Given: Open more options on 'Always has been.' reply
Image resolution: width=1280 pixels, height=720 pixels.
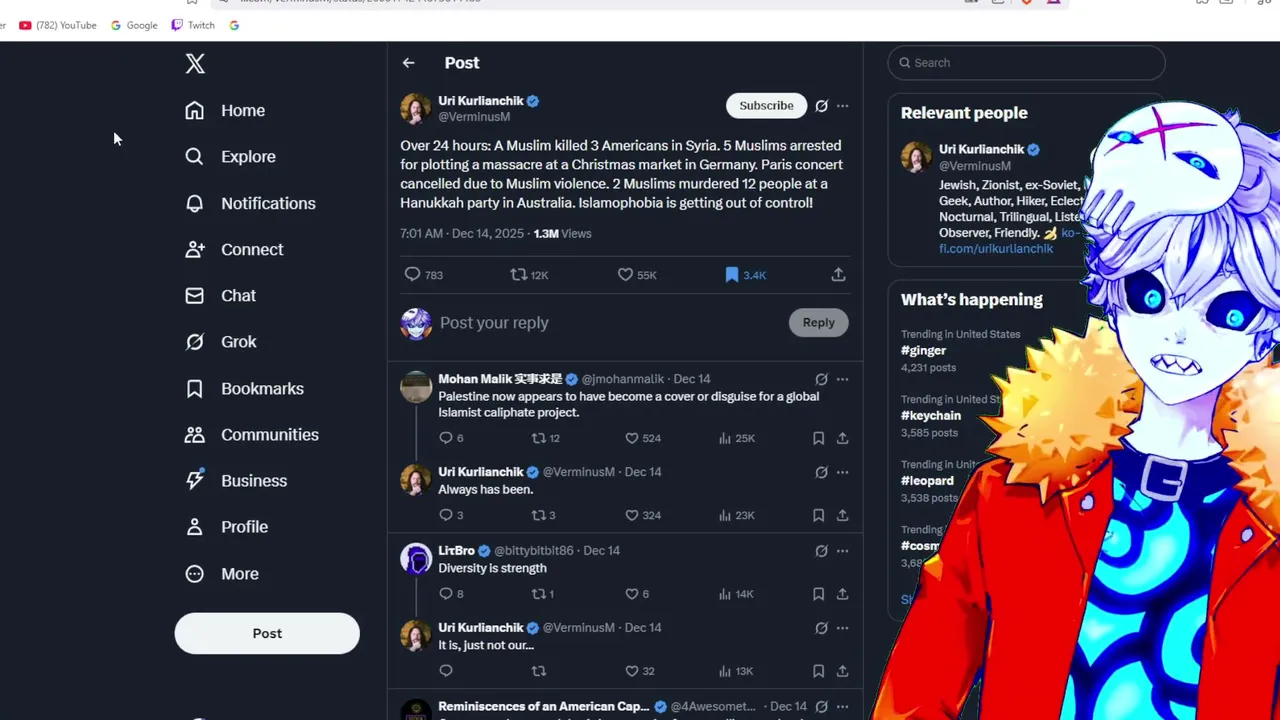Looking at the screenshot, I should 842,472.
